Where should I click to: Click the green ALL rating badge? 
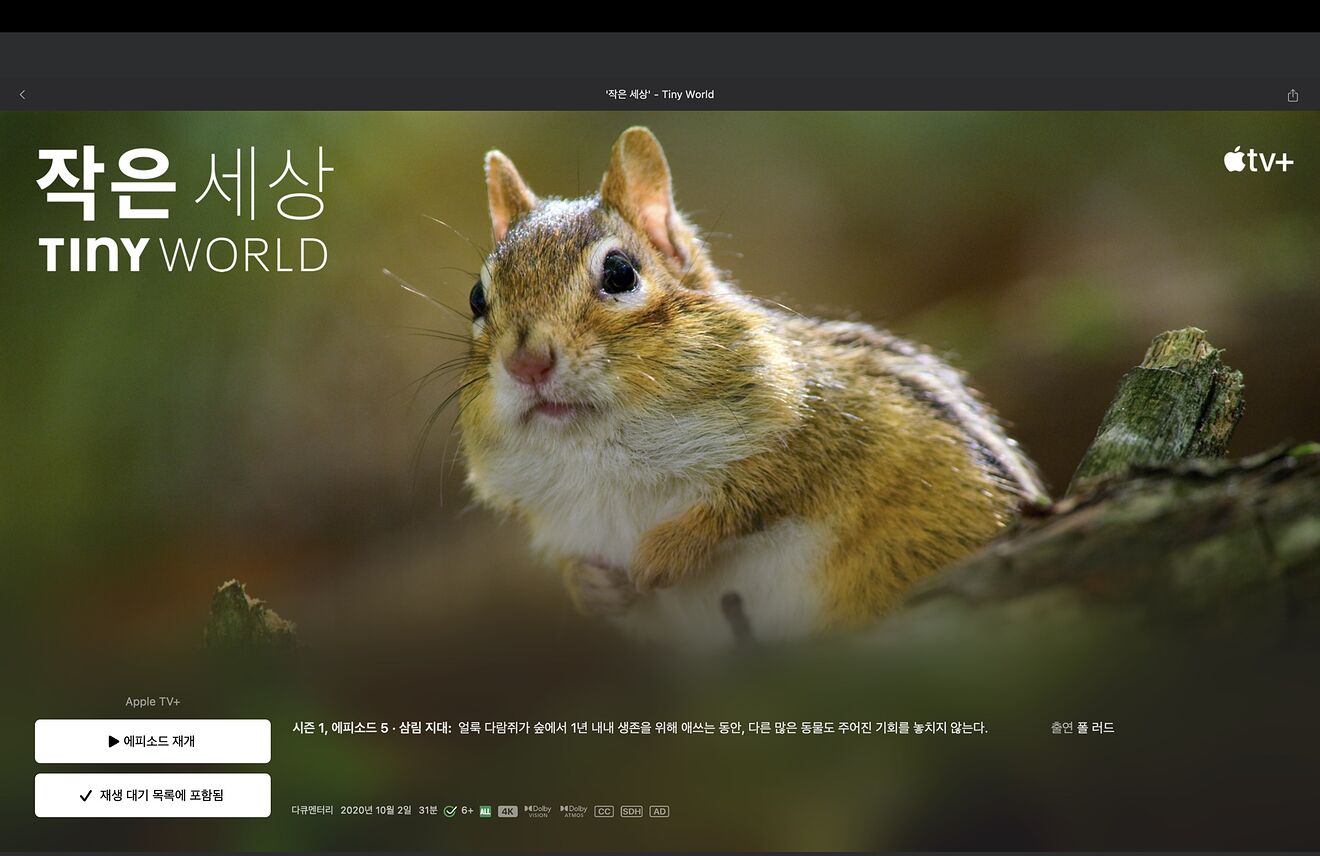click(x=485, y=811)
